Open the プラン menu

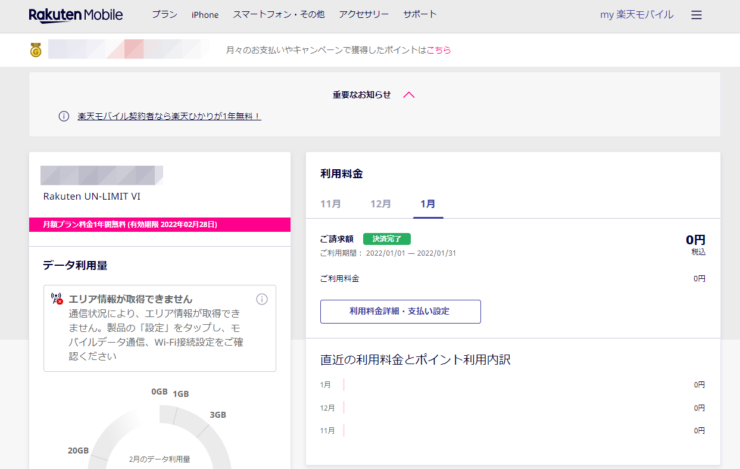pos(164,15)
